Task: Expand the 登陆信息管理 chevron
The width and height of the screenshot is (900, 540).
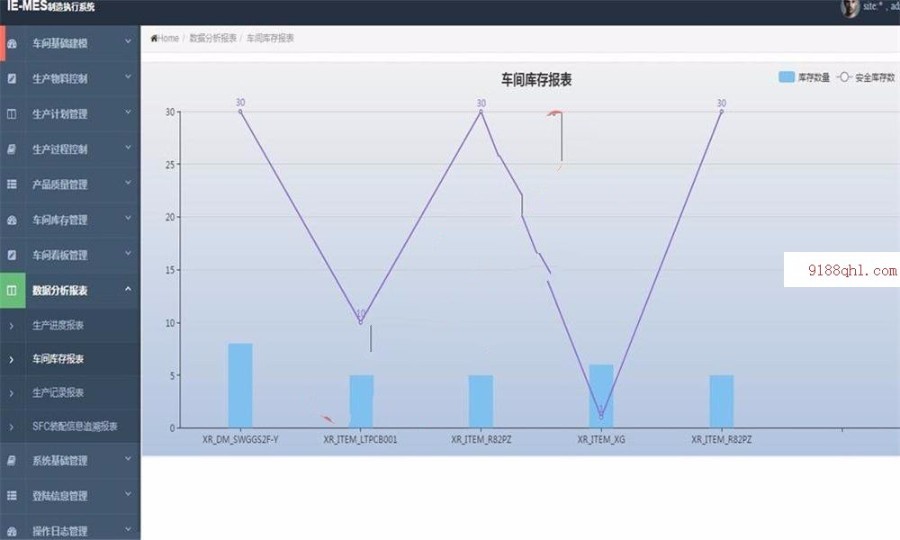Action: tap(128, 494)
